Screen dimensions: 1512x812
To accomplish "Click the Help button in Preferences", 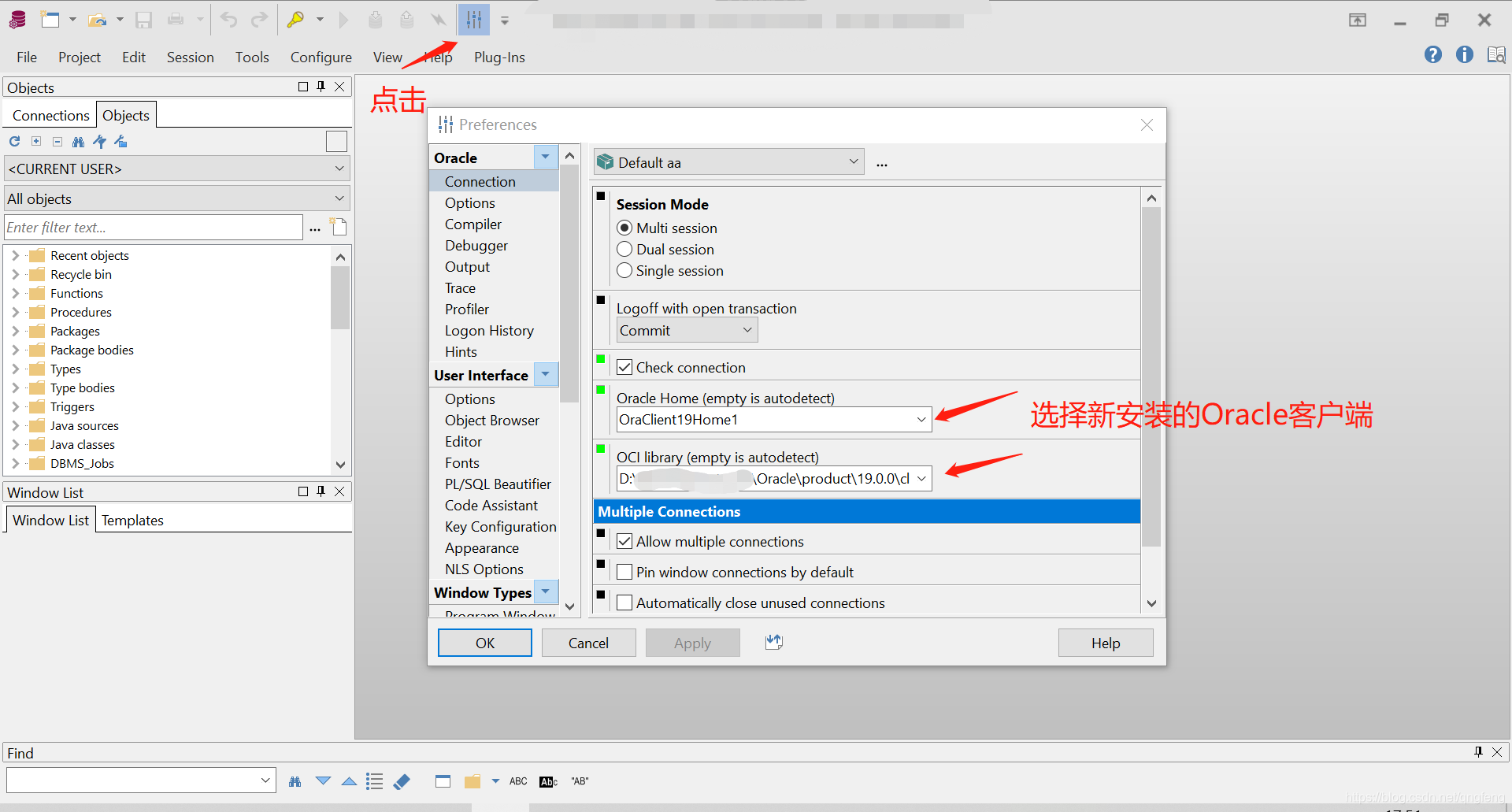I will pos(1106,643).
